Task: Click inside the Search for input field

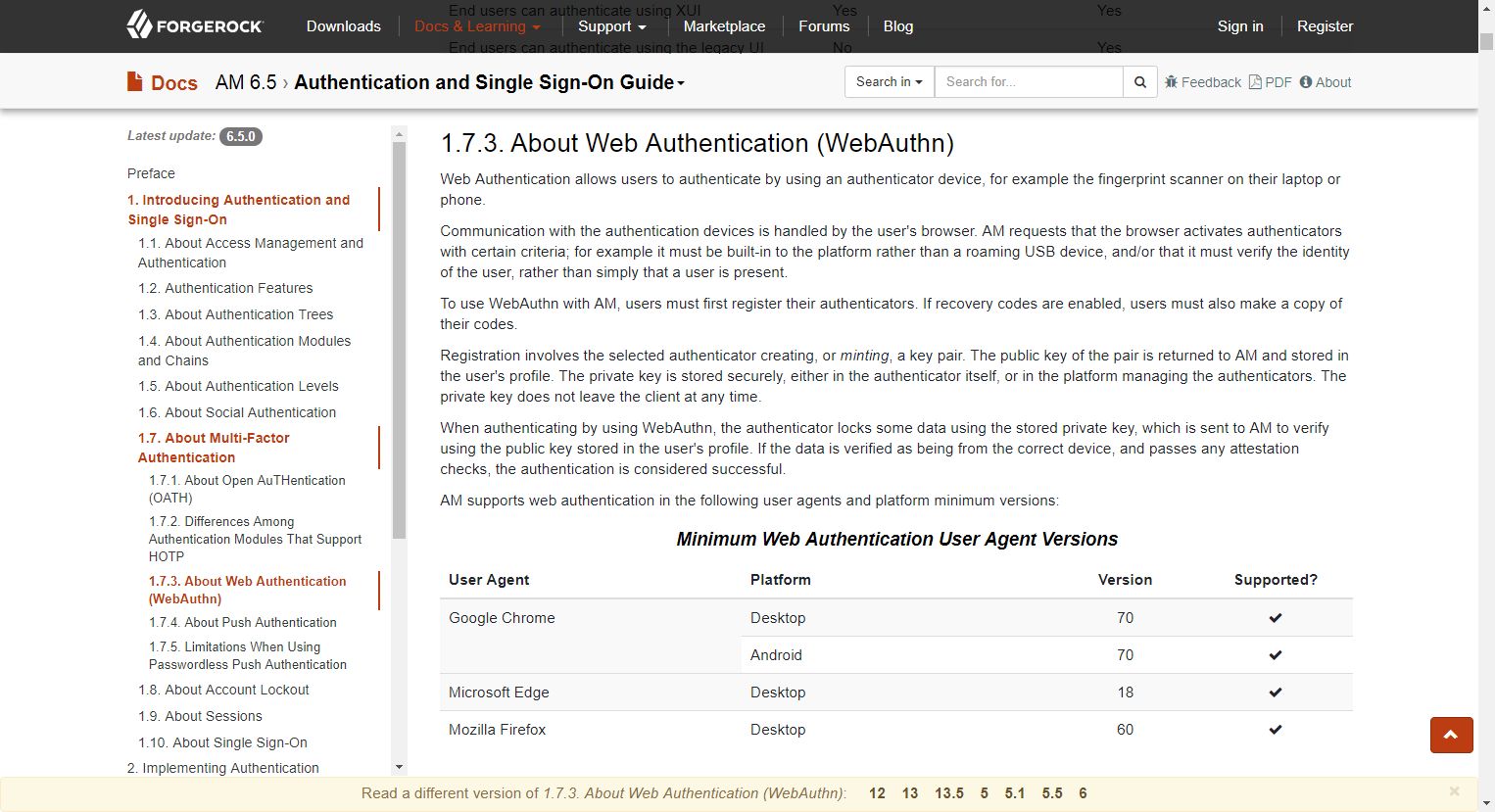Action: (x=1029, y=81)
